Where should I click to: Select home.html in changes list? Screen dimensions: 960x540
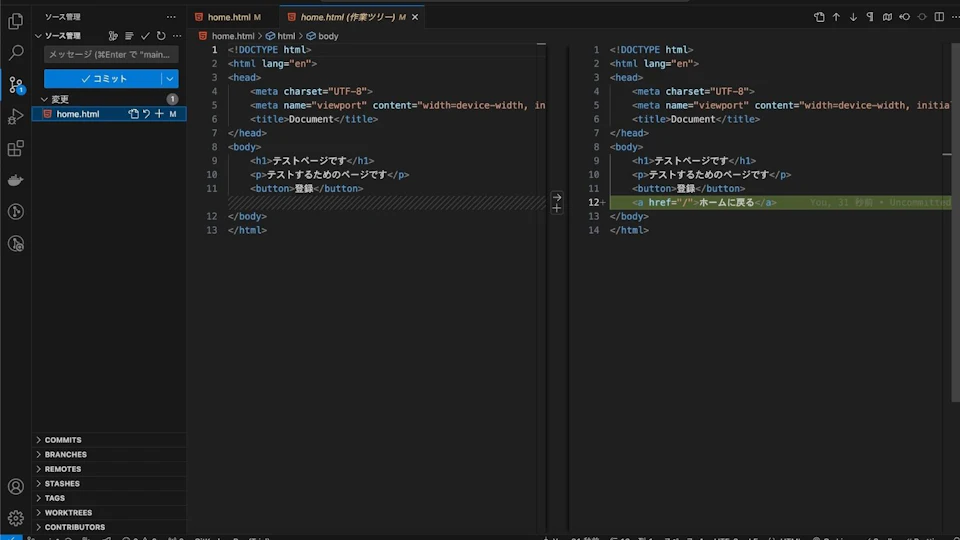pos(78,114)
